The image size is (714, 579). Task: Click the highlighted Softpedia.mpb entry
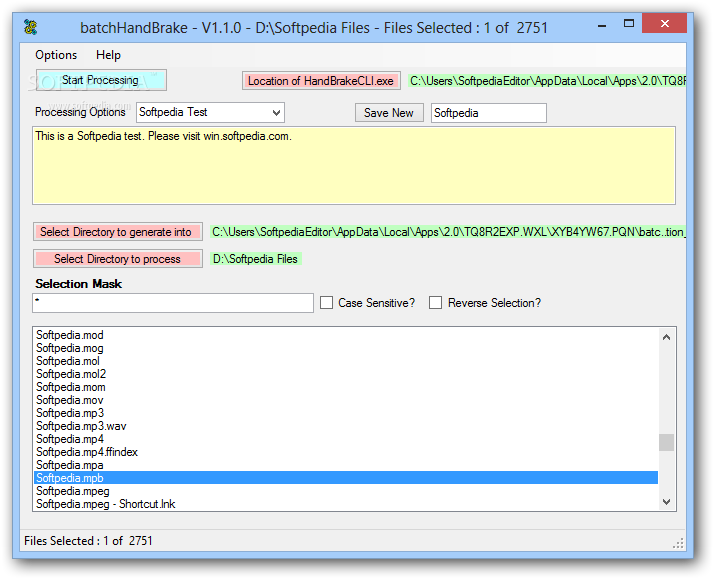[346, 478]
